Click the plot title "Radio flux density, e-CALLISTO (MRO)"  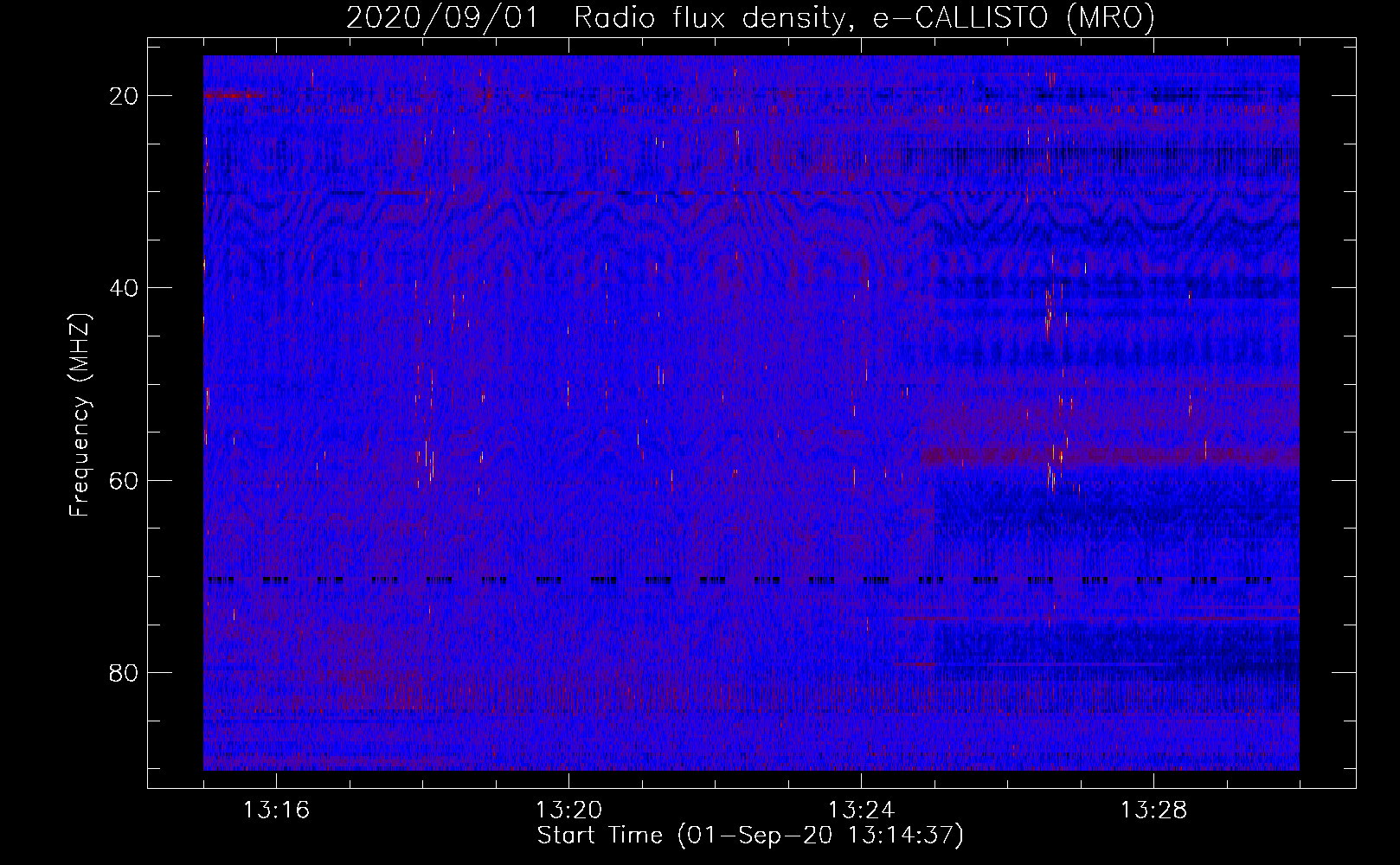pyautogui.click(x=864, y=17)
